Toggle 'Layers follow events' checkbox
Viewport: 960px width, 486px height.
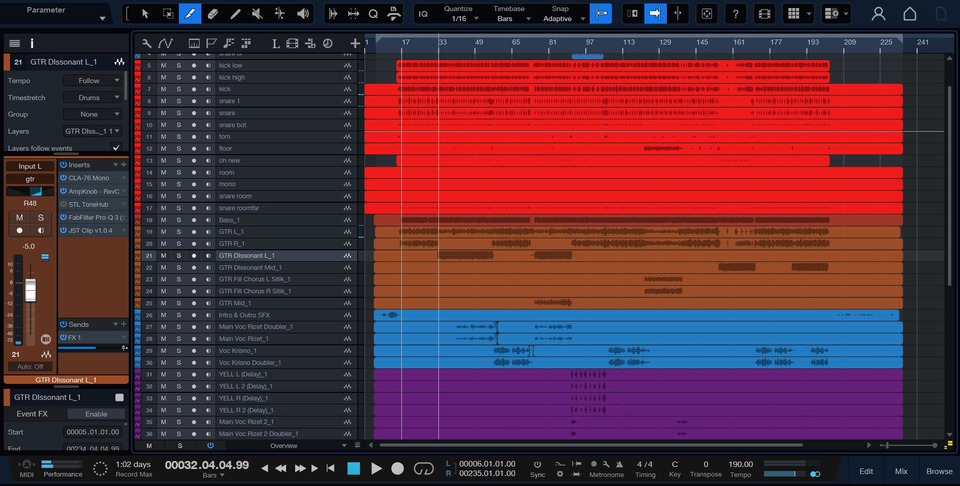click(116, 148)
